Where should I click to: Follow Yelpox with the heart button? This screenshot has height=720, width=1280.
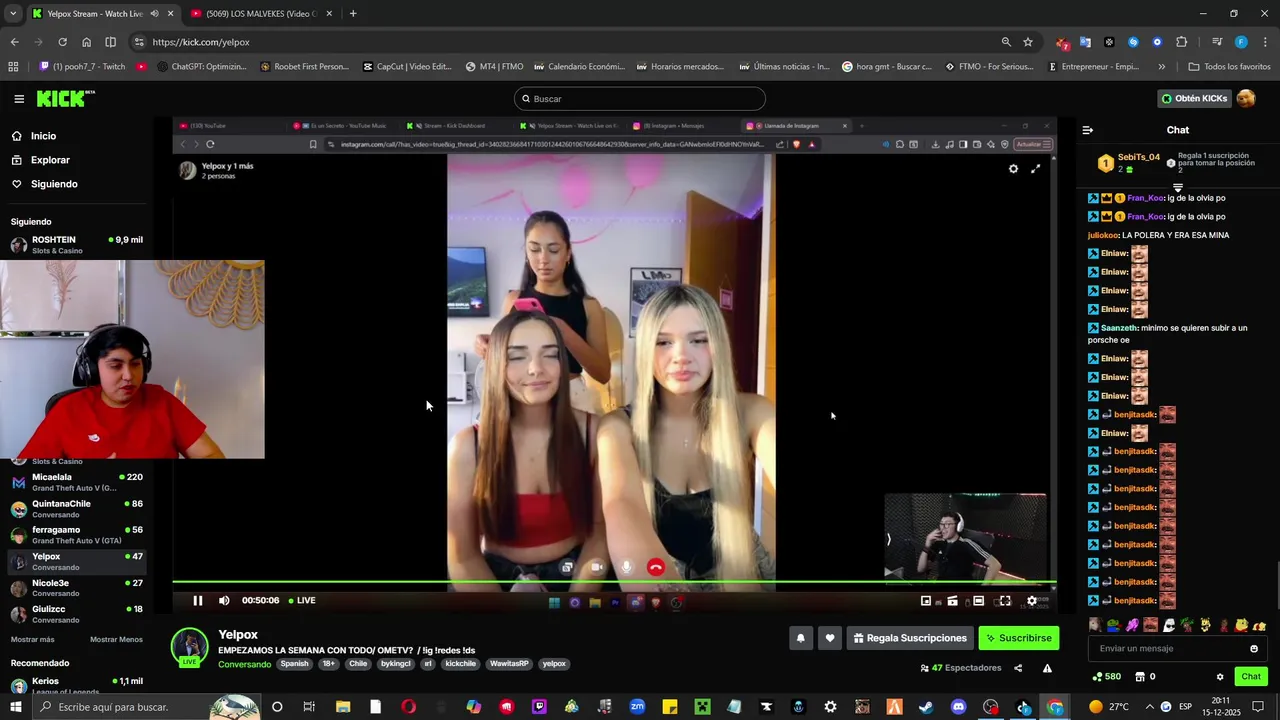(x=829, y=638)
